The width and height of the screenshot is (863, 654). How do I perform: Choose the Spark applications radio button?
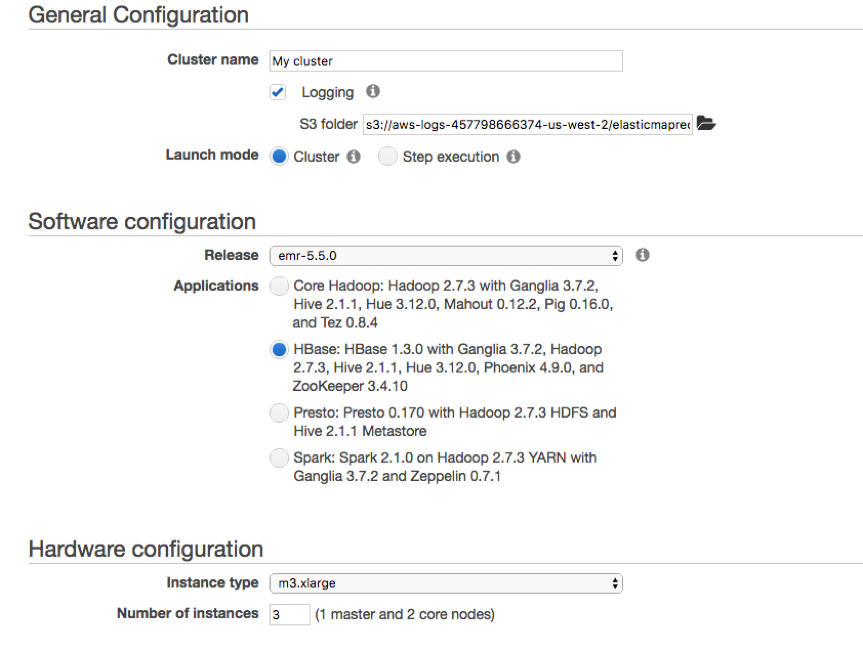[280, 458]
